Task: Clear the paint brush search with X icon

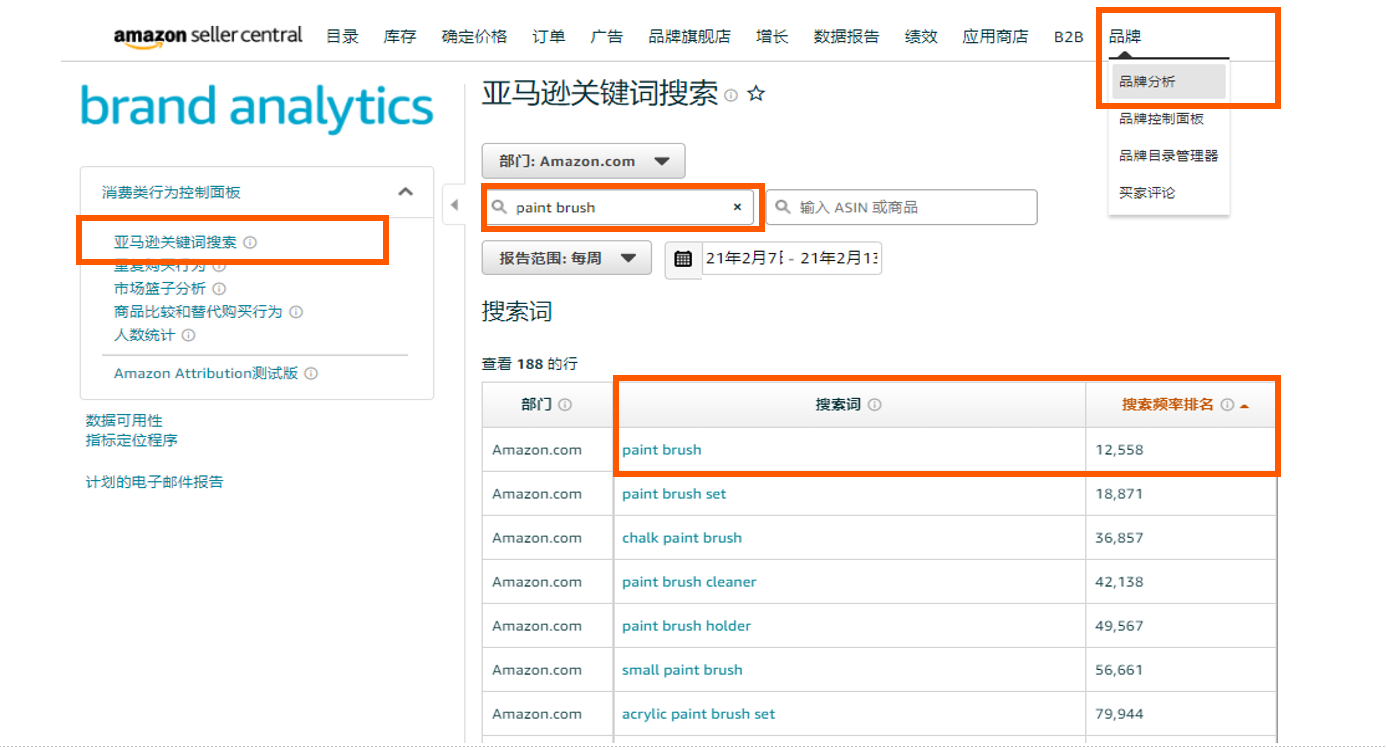Action: [x=737, y=207]
